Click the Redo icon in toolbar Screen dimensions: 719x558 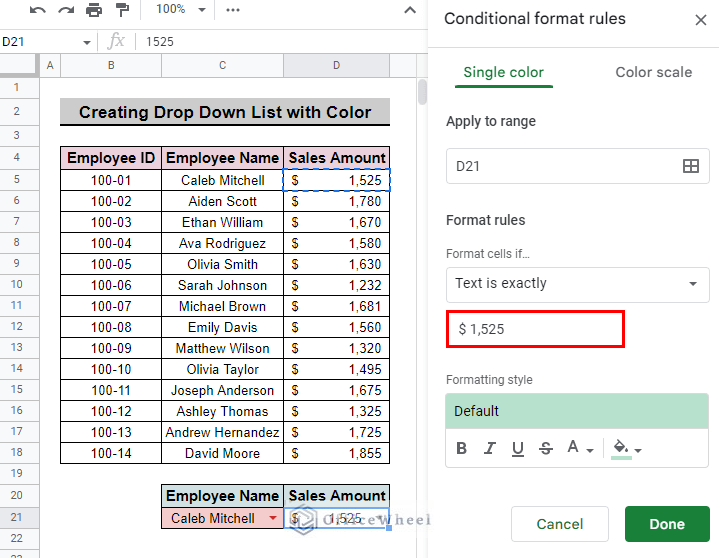click(x=66, y=10)
